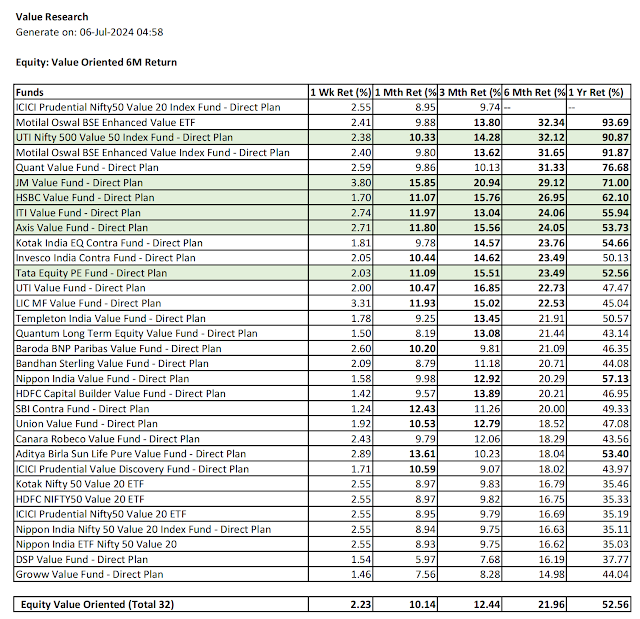Image resolution: width=640 pixels, height=619 pixels.
Task: Select 'Equity: Value Oriented 6M Return' heading
Action: click(x=96, y=62)
